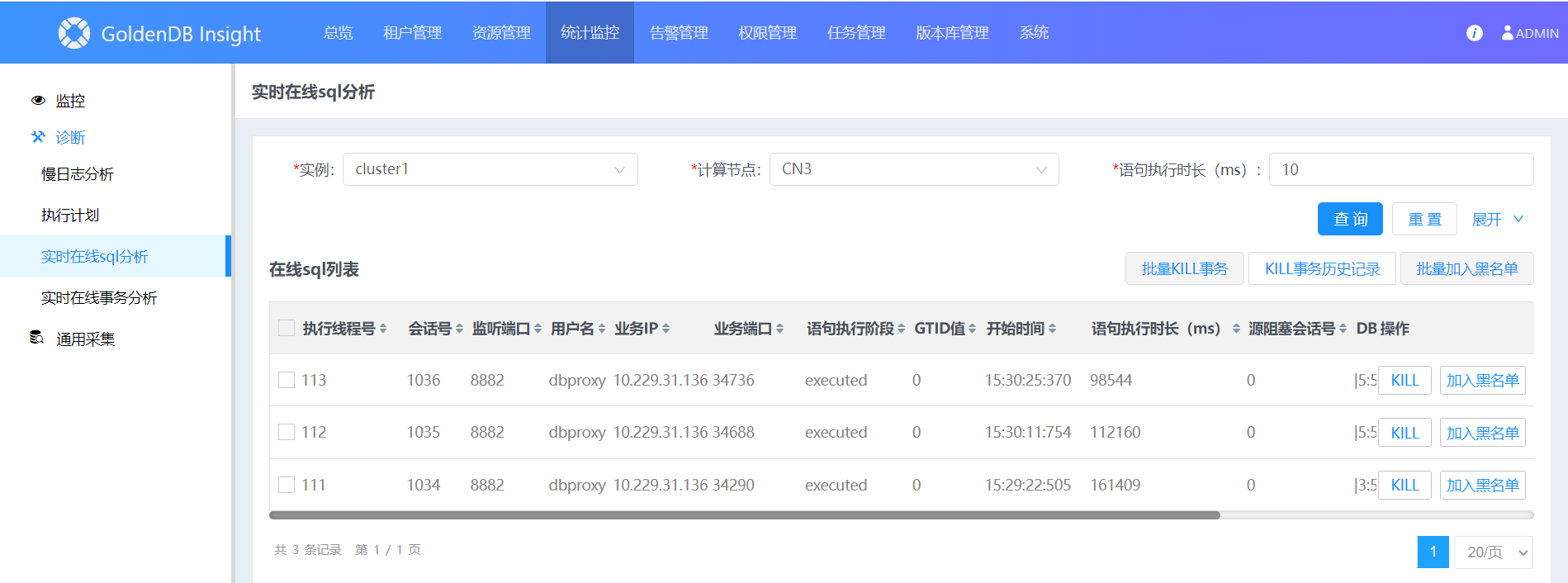This screenshot has width=1568, height=583.
Task: Sort by 语句执行时长 column arrows
Action: click(1236, 329)
